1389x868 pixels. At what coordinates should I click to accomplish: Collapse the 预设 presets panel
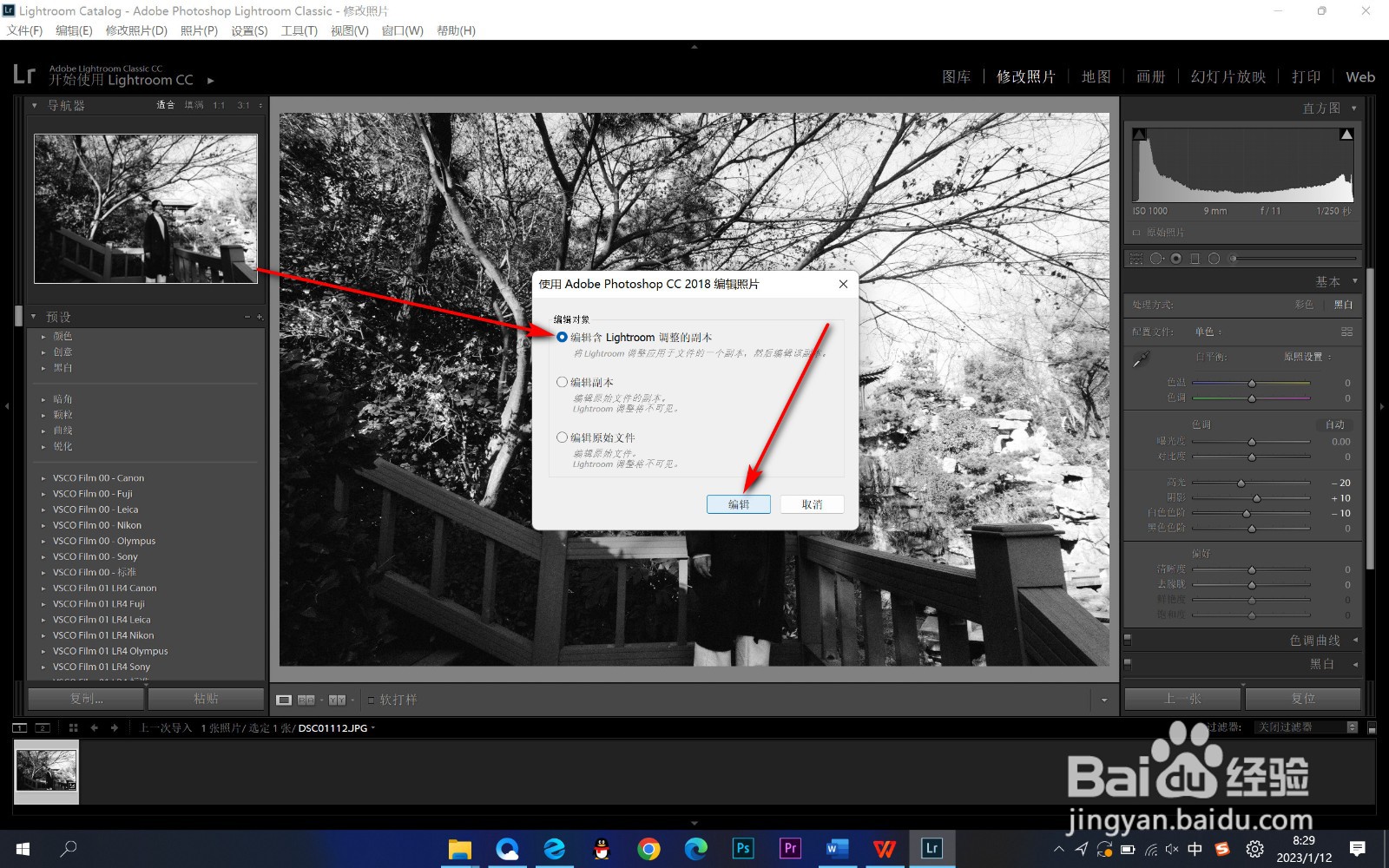[x=34, y=317]
